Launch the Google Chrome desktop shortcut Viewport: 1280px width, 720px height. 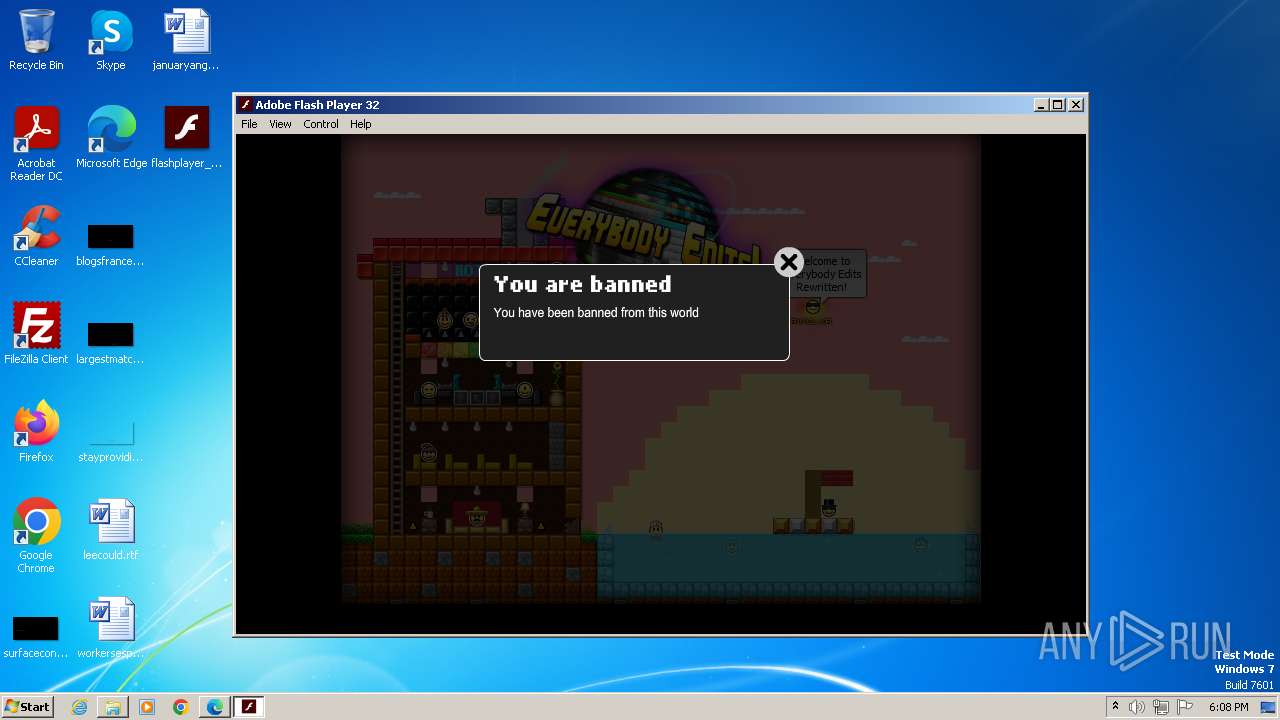(x=36, y=536)
